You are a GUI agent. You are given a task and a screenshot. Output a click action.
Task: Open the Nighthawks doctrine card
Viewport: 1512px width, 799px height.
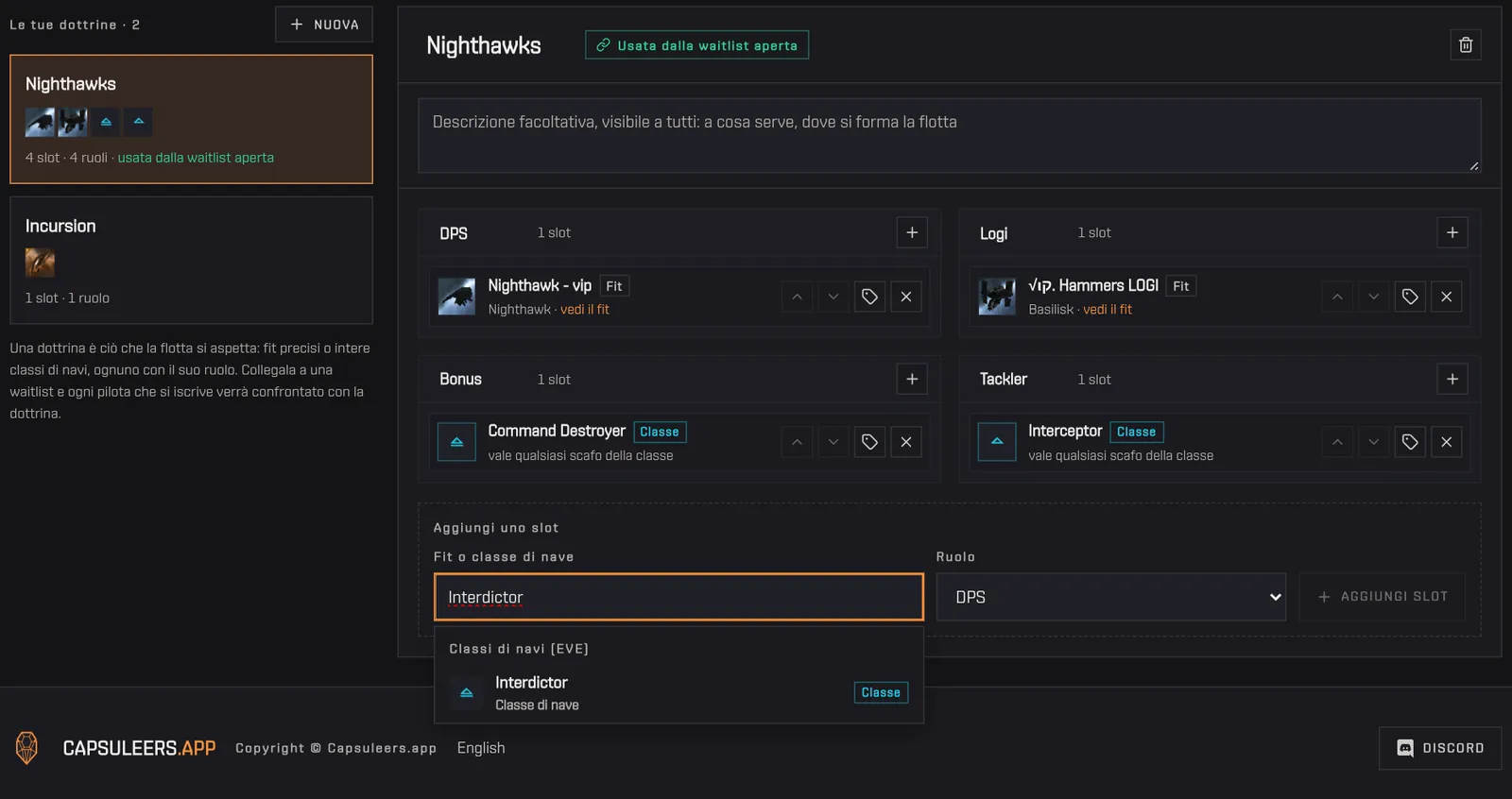pyautogui.click(x=191, y=119)
